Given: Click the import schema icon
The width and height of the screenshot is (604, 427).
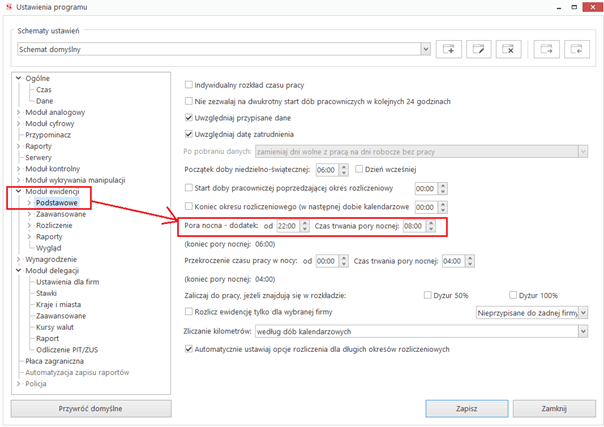Looking at the screenshot, I should pos(577,49).
